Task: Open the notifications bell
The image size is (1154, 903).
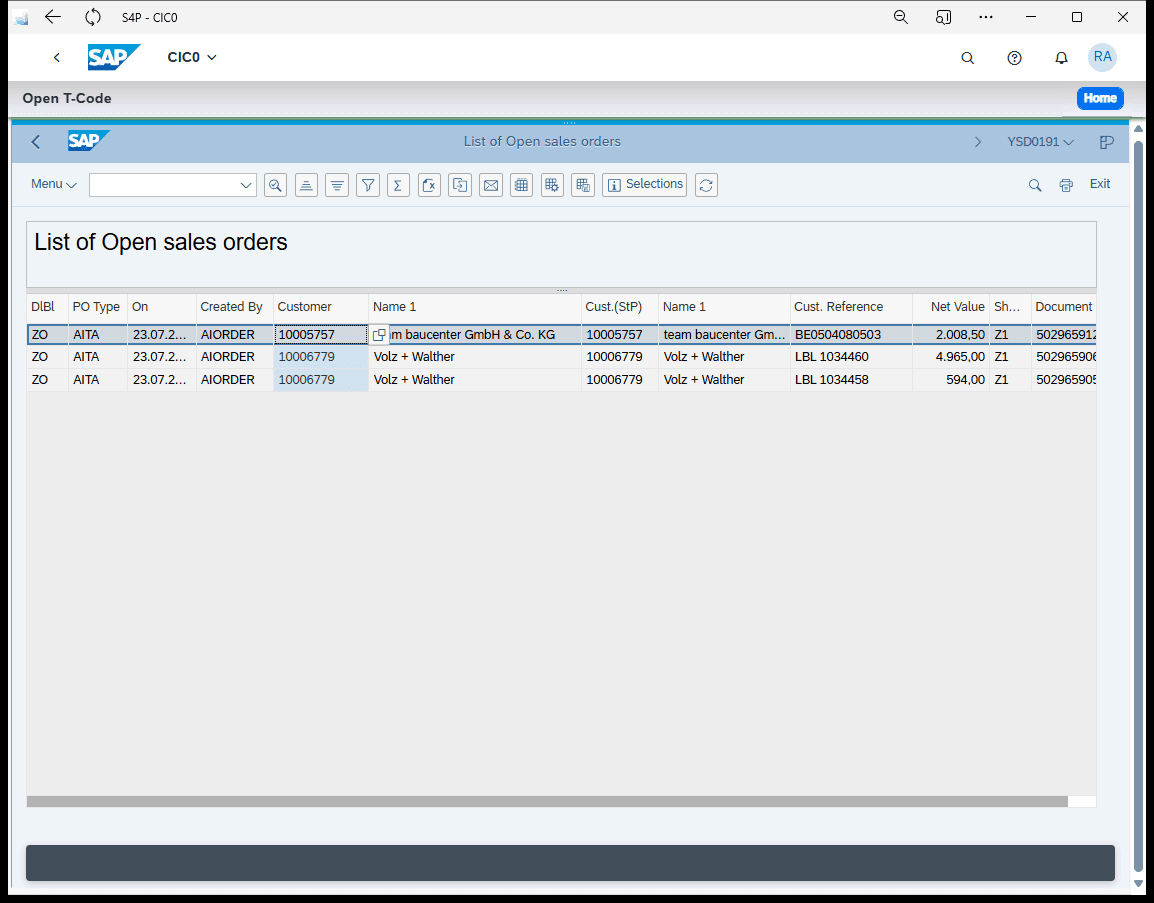Action: (x=1061, y=57)
